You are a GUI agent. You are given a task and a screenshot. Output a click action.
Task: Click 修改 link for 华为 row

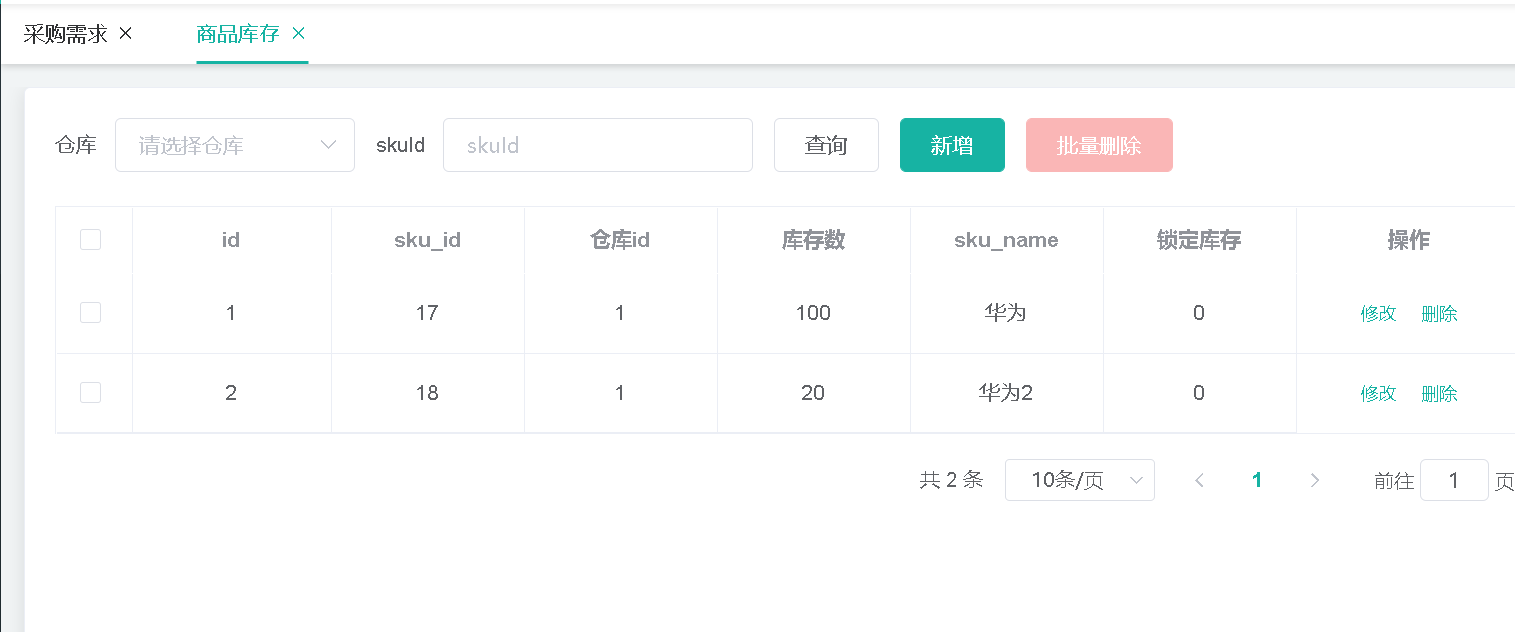coord(1378,313)
